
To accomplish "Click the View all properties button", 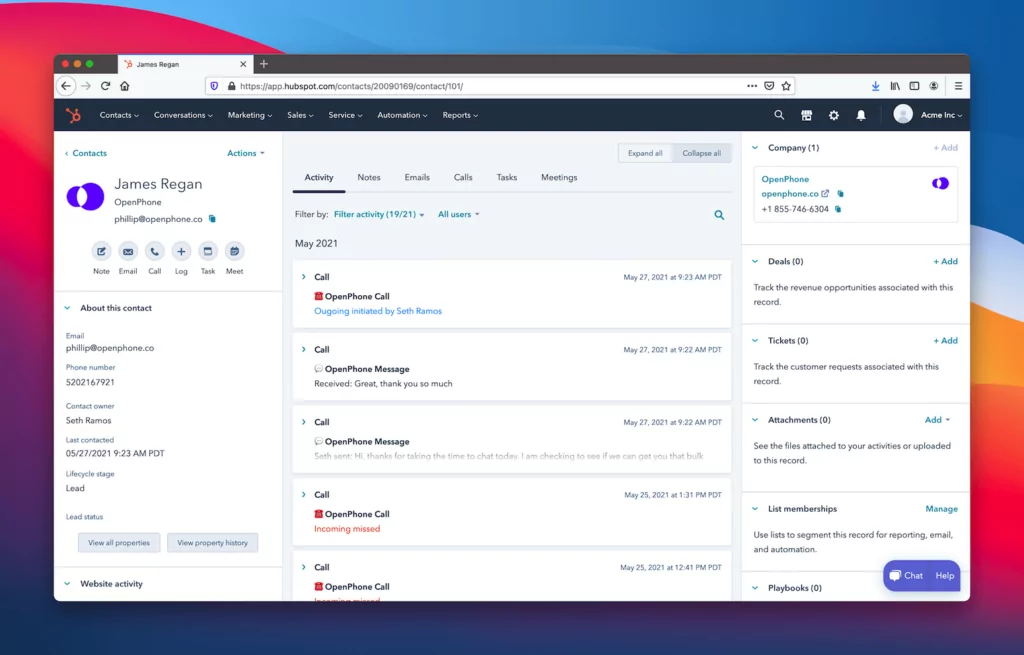I will tap(119, 543).
